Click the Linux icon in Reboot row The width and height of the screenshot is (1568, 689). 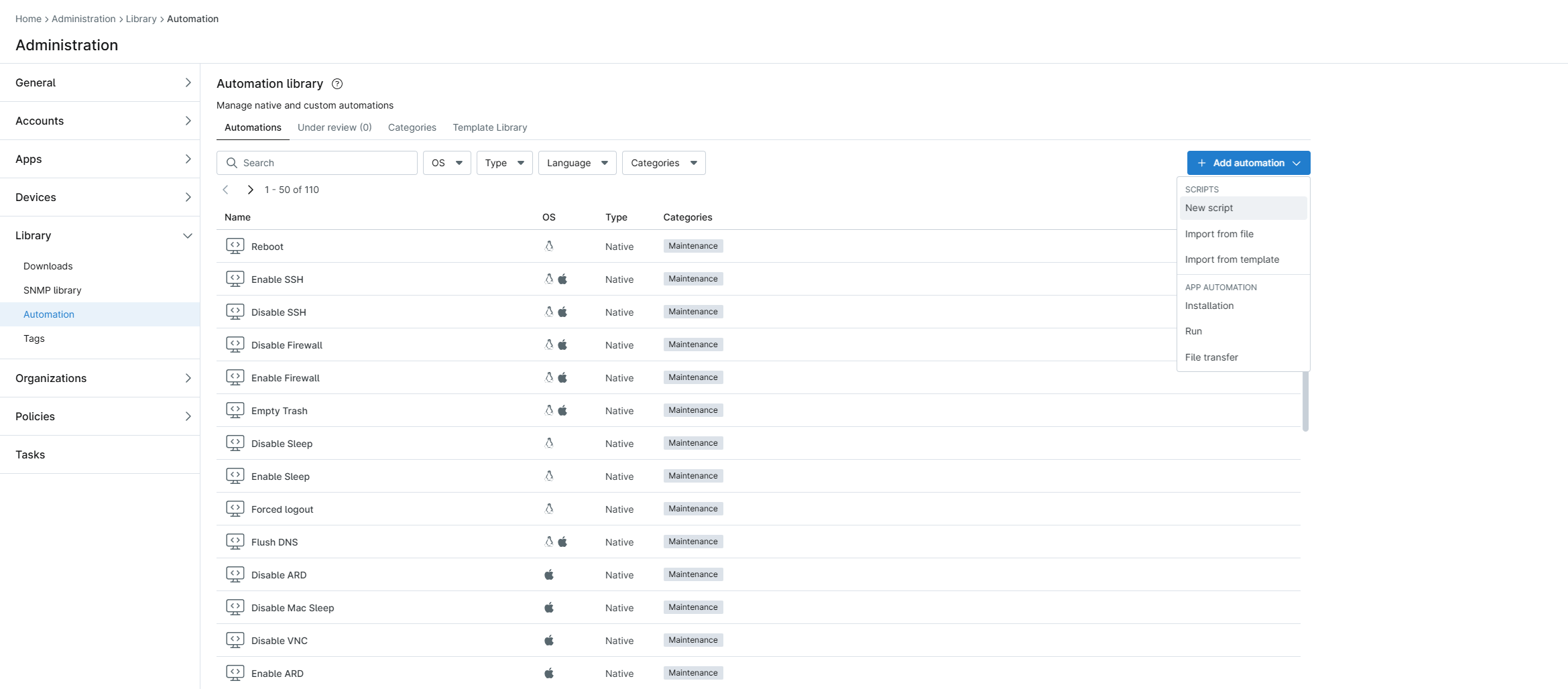549,246
